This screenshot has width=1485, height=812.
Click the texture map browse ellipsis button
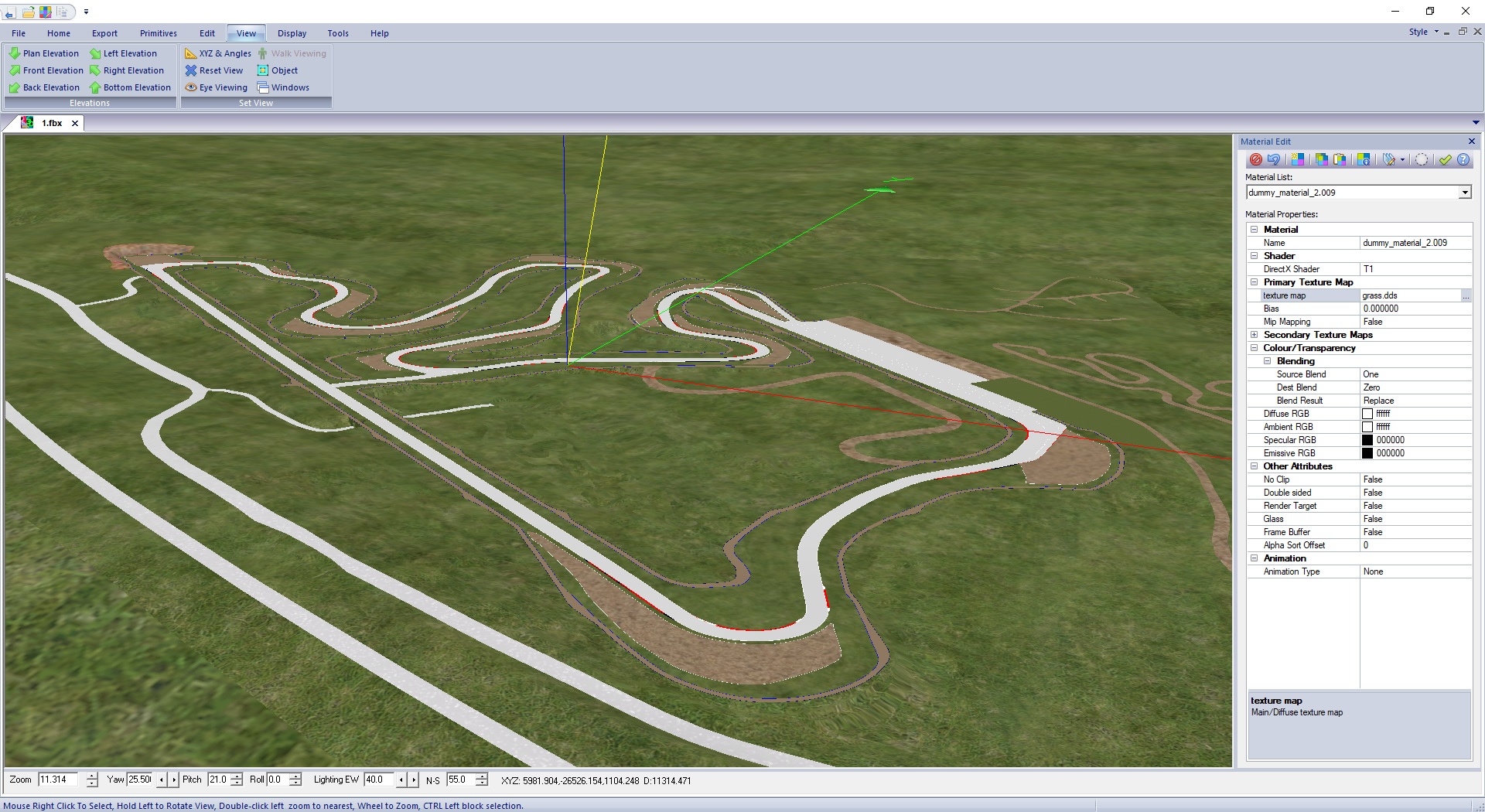click(1466, 295)
